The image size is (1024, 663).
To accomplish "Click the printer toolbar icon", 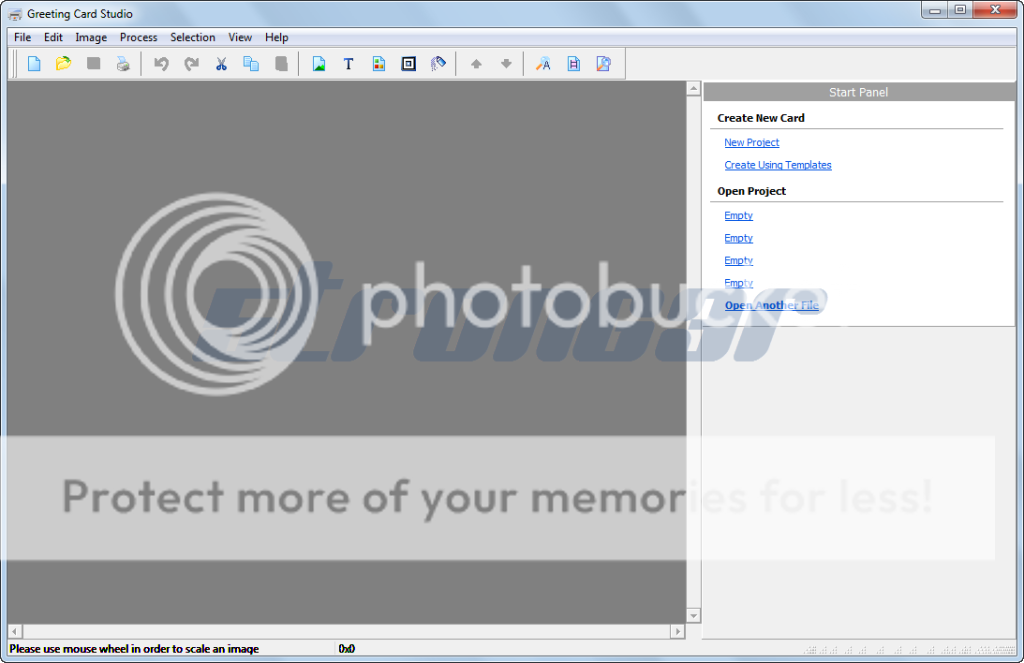I will (123, 63).
